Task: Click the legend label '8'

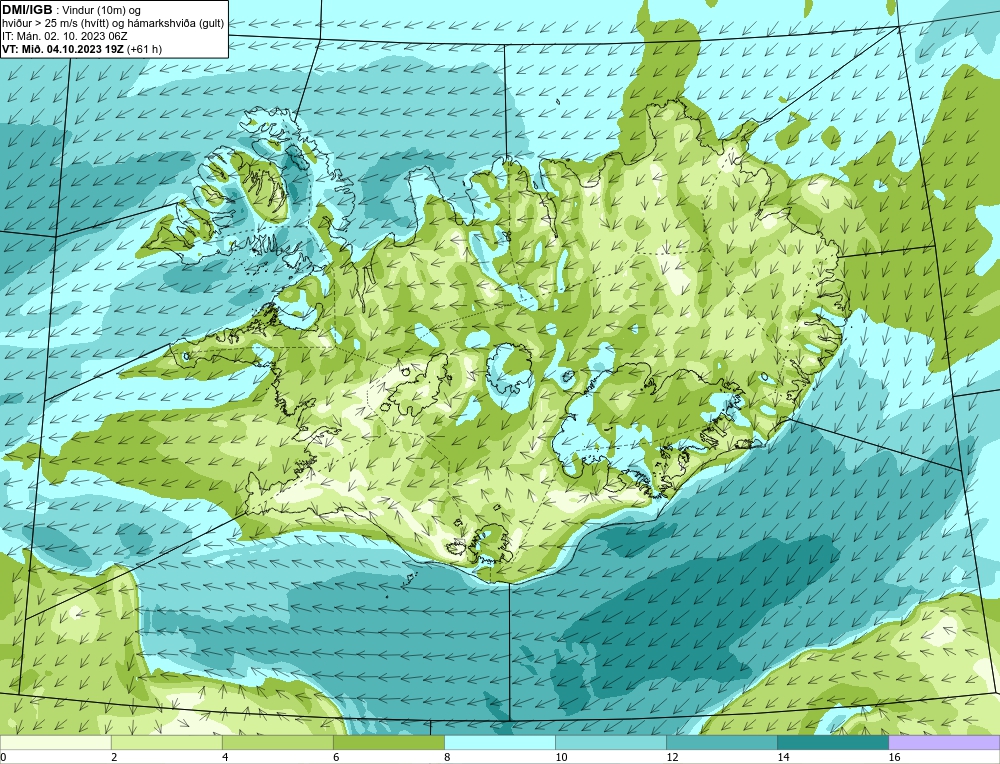Action: [x=447, y=757]
